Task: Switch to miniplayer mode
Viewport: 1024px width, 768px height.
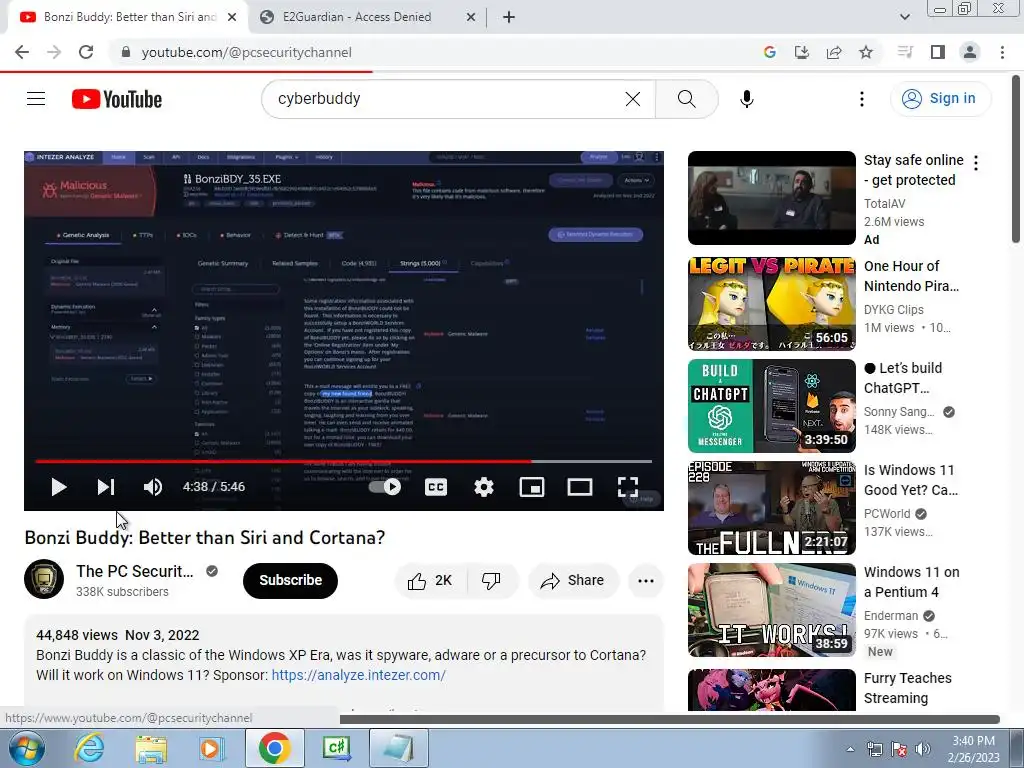Action: click(x=532, y=487)
